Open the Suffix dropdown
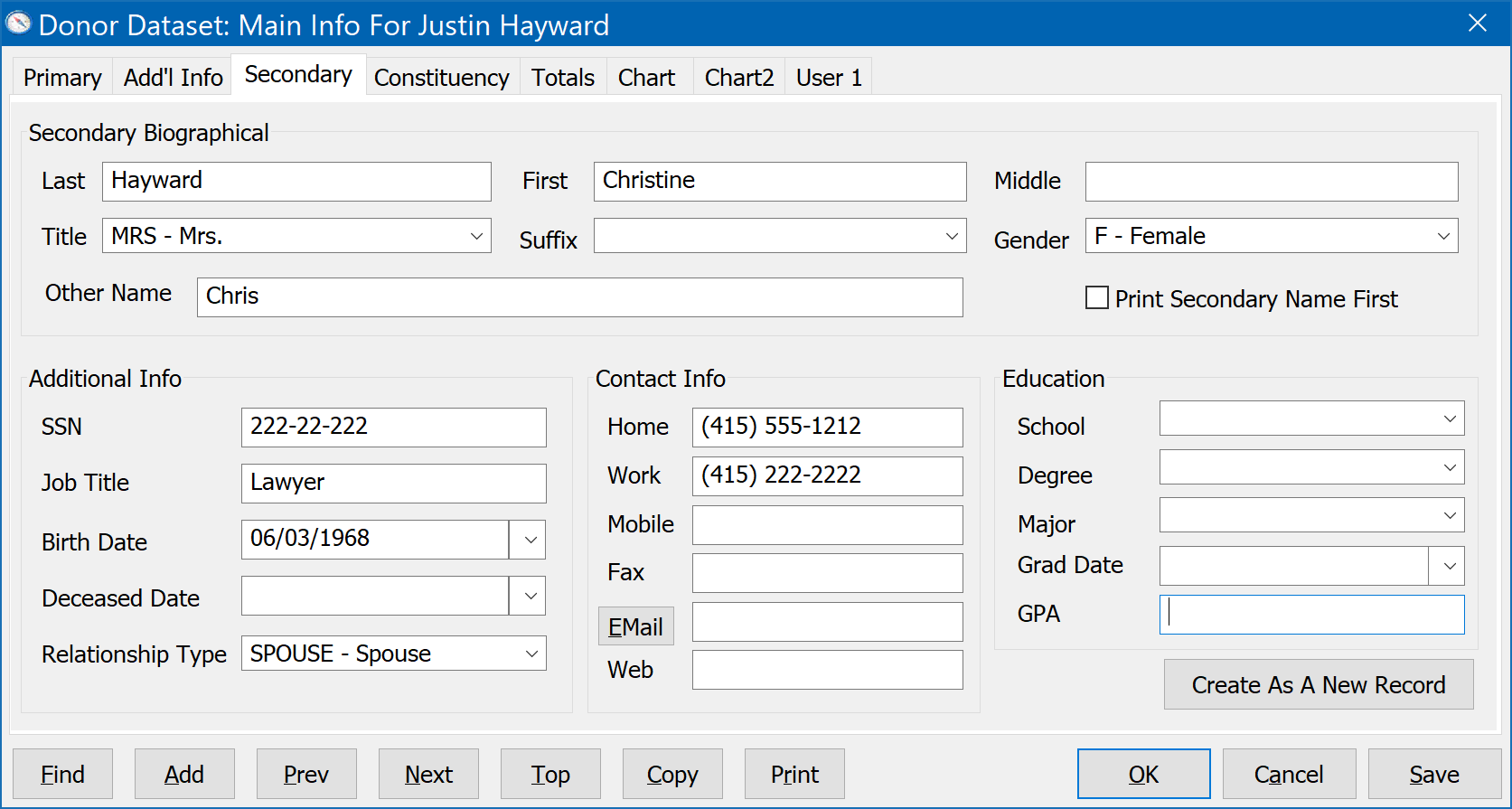 pyautogui.click(x=952, y=236)
